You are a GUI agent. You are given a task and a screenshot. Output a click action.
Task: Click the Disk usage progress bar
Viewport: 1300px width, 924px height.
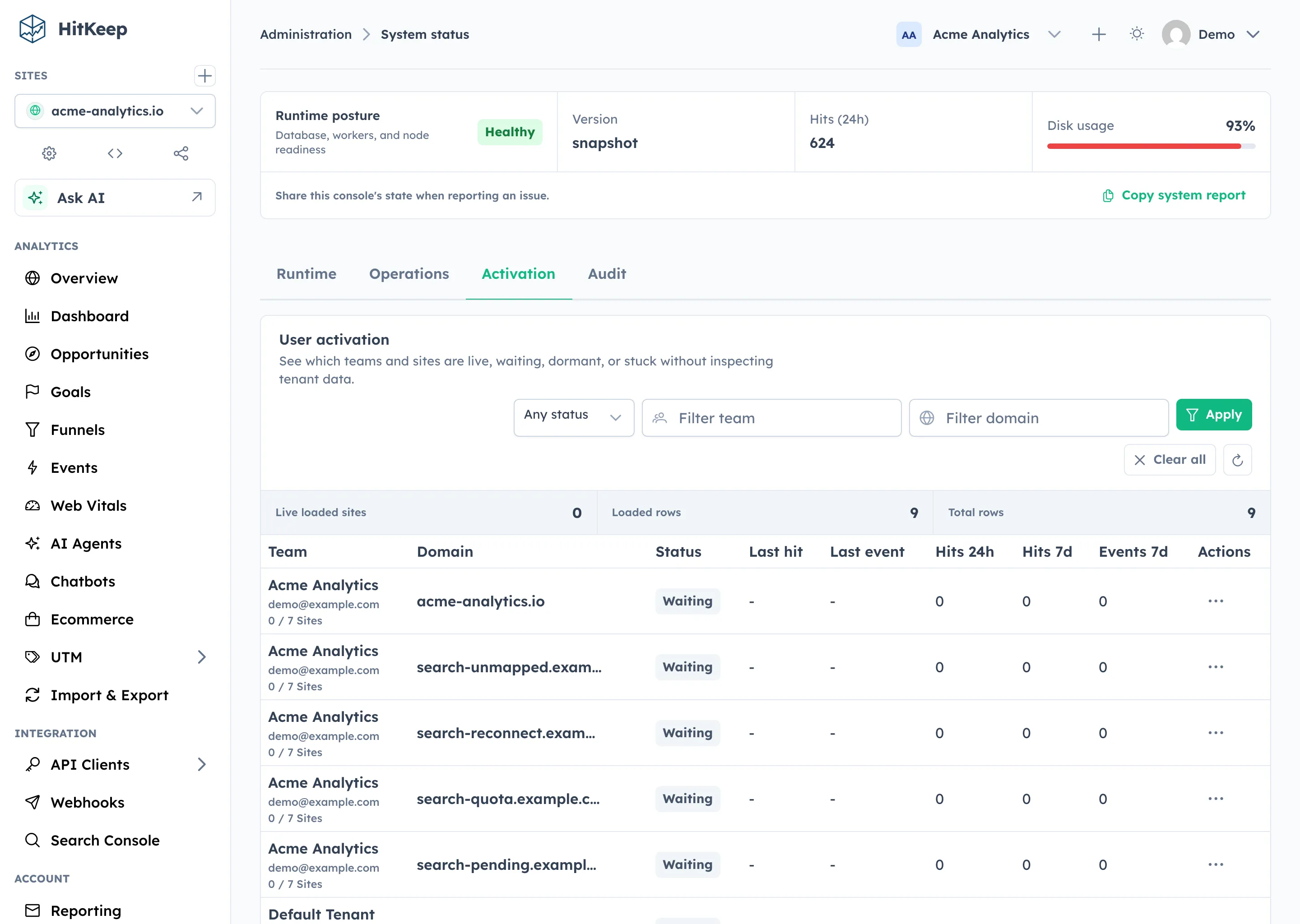1151,146
